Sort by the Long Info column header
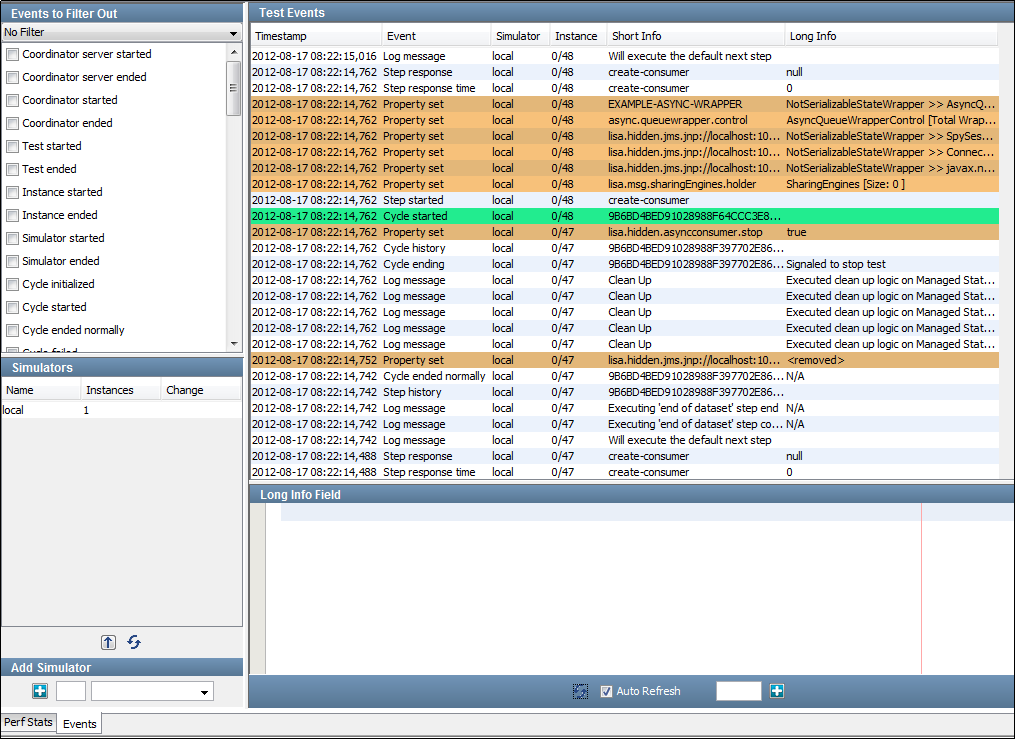This screenshot has height=739, width=1015. click(891, 36)
